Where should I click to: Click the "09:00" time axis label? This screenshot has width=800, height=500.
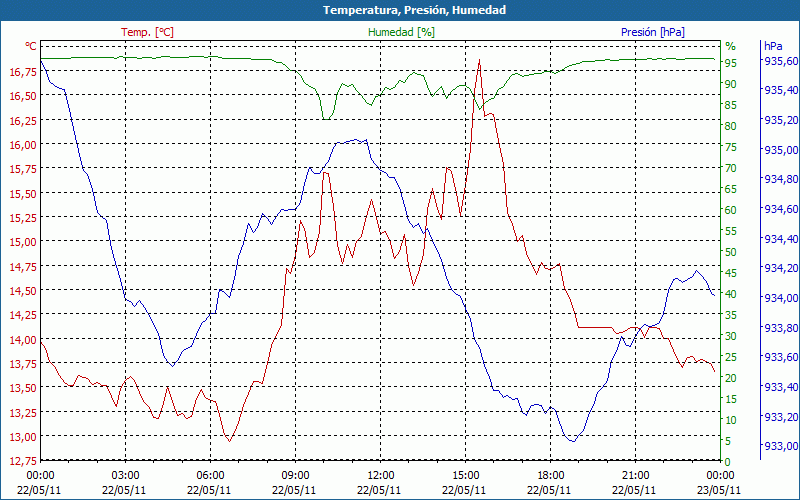click(x=295, y=476)
